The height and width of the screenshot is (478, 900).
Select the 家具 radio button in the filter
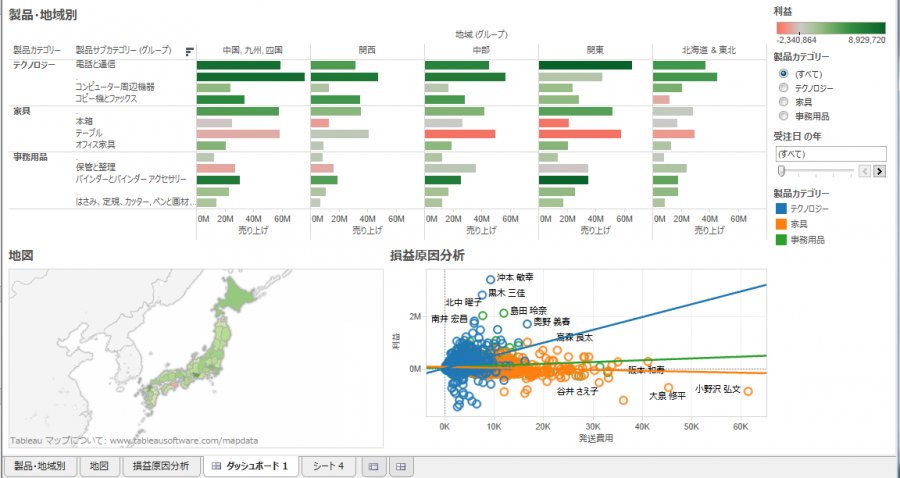(783, 102)
